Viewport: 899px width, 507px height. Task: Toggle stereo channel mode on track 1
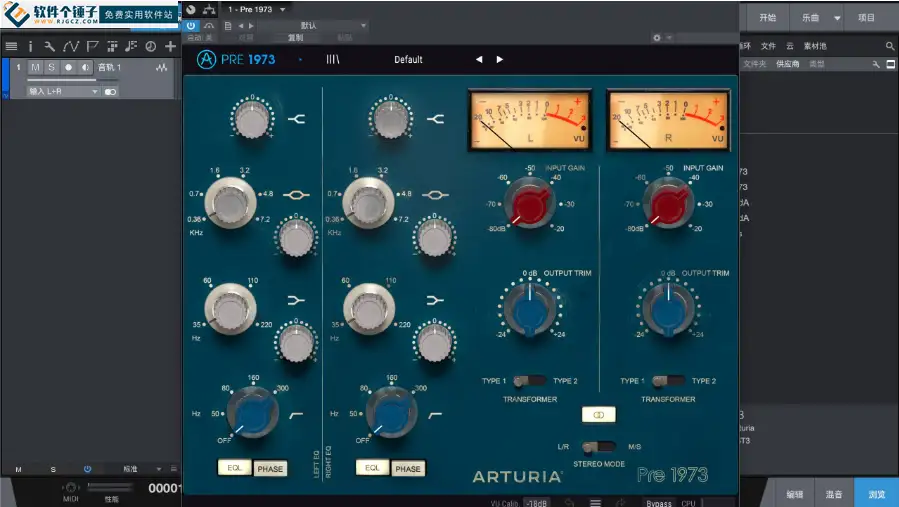click(x=111, y=92)
